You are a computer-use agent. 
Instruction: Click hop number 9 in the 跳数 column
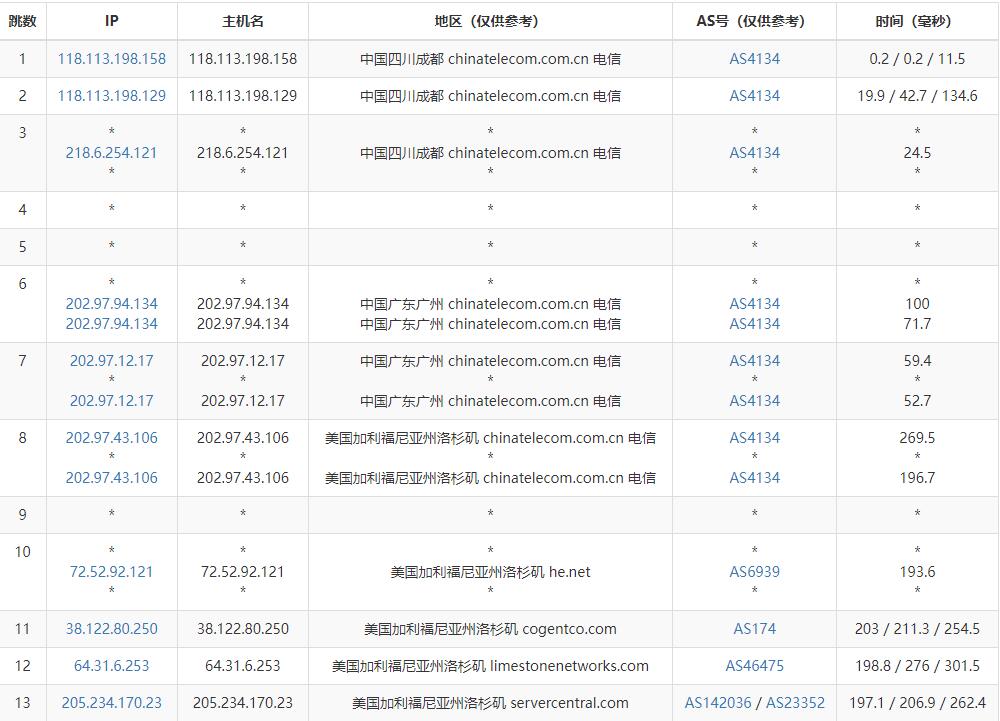[x=22, y=514]
